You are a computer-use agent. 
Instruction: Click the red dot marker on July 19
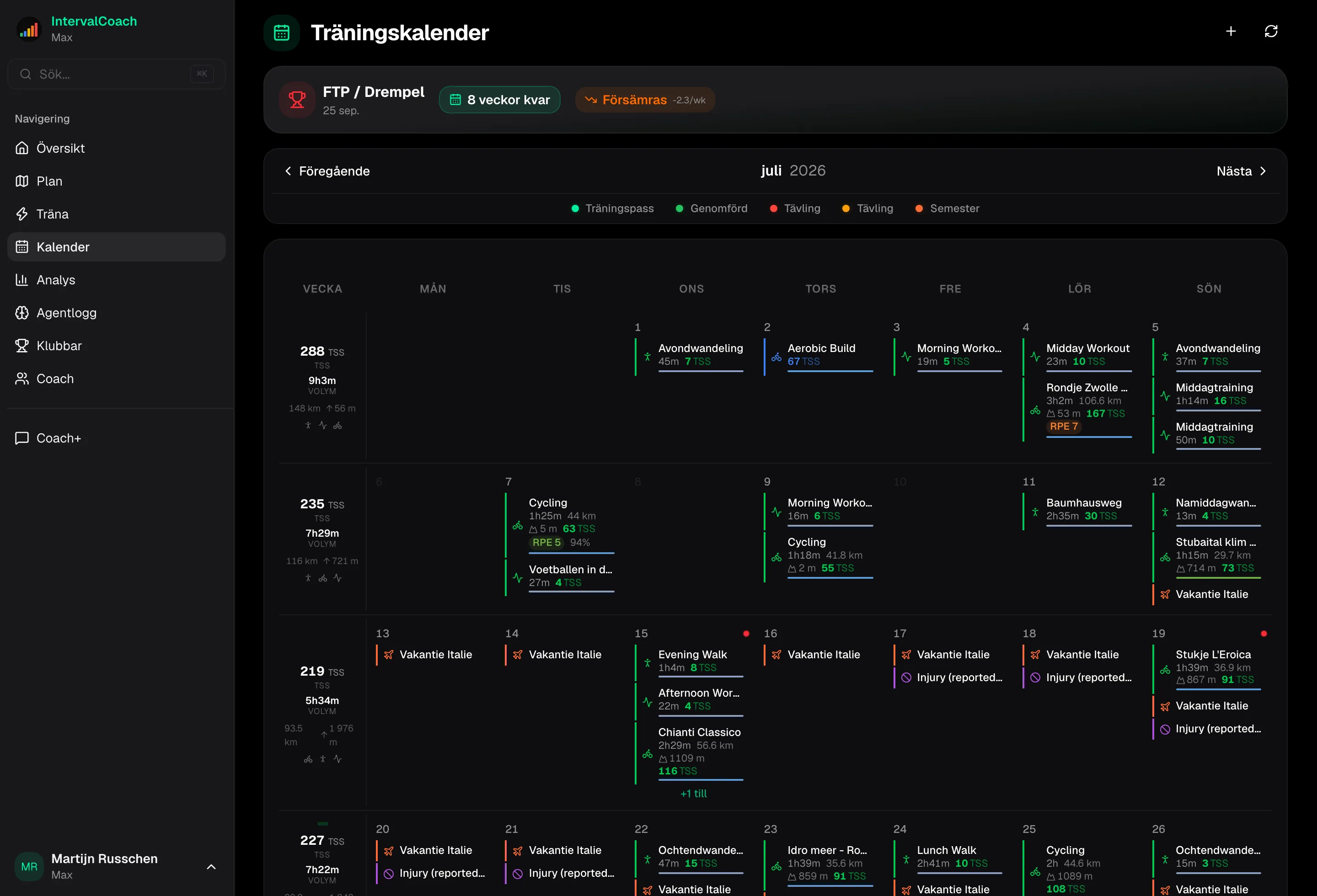tap(1264, 634)
